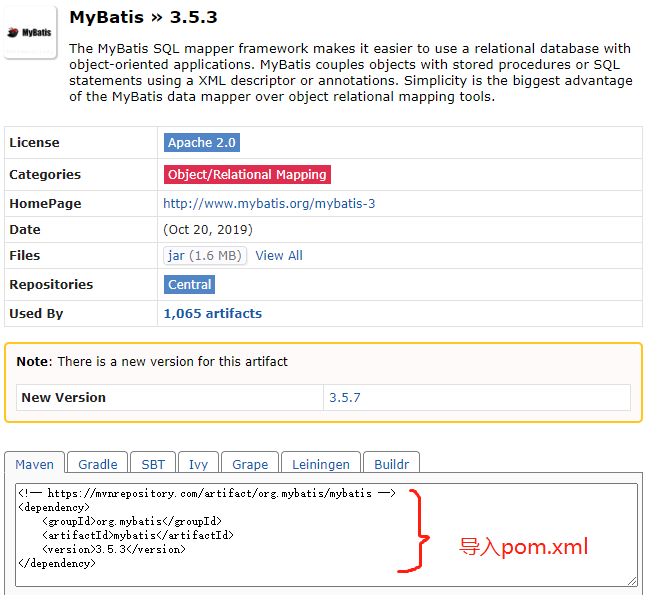Click the MyBatis » 3.5.3 title
The height and width of the screenshot is (595, 648).
coord(143,18)
